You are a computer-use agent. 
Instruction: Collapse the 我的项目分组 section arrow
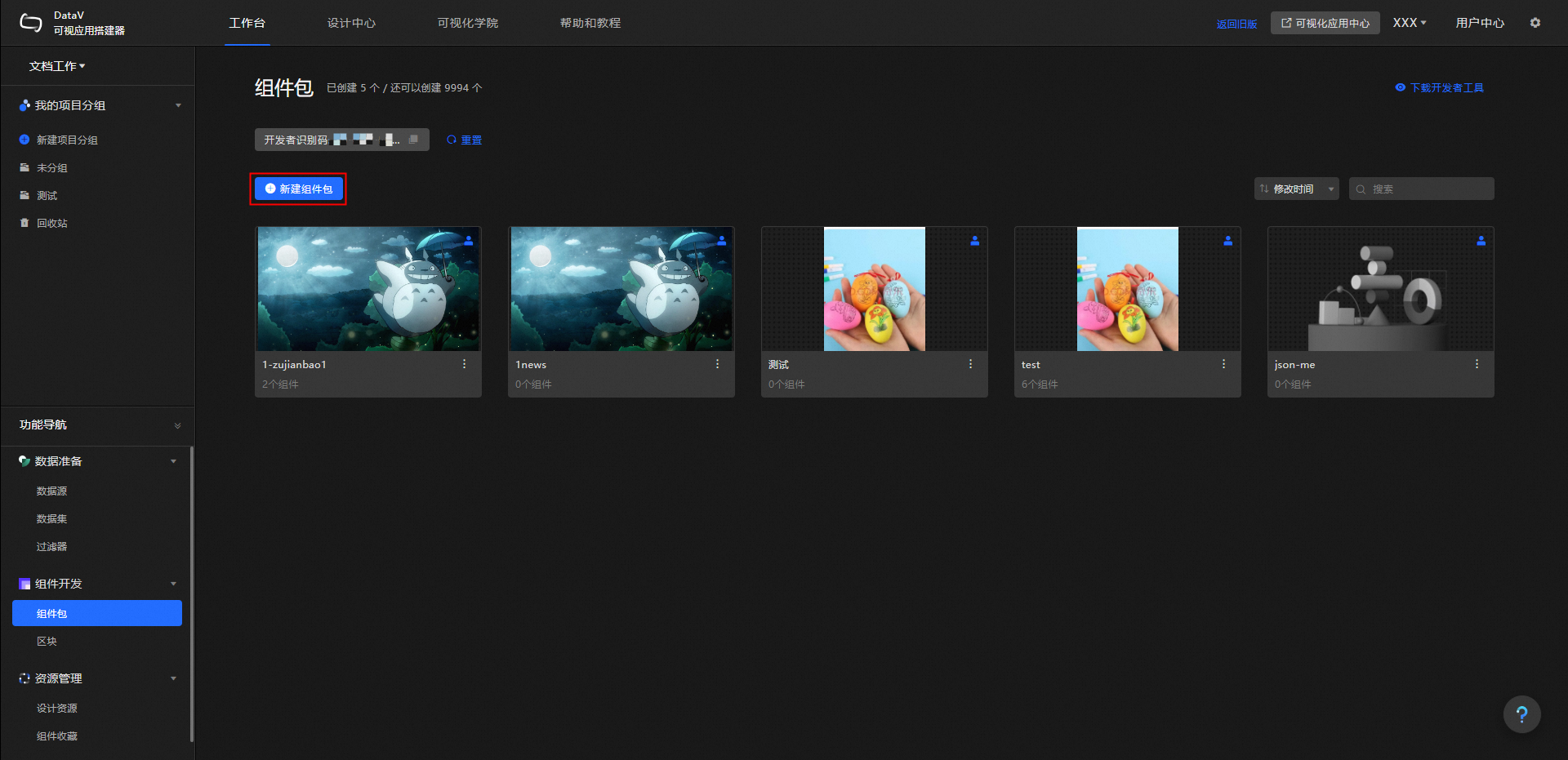coord(178,105)
